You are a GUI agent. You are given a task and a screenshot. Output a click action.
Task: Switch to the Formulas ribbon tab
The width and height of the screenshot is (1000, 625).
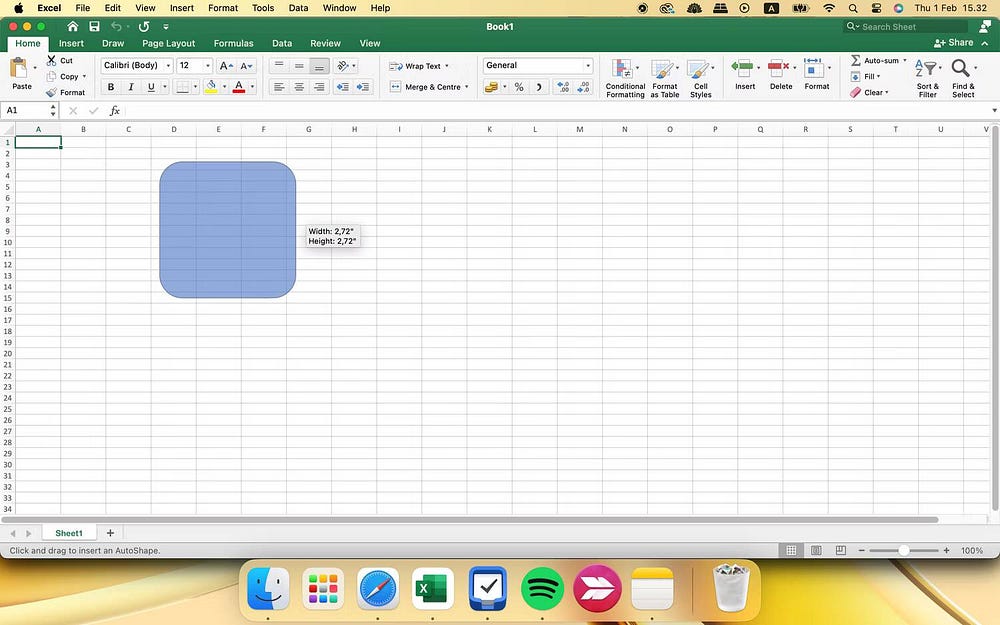pyautogui.click(x=233, y=43)
